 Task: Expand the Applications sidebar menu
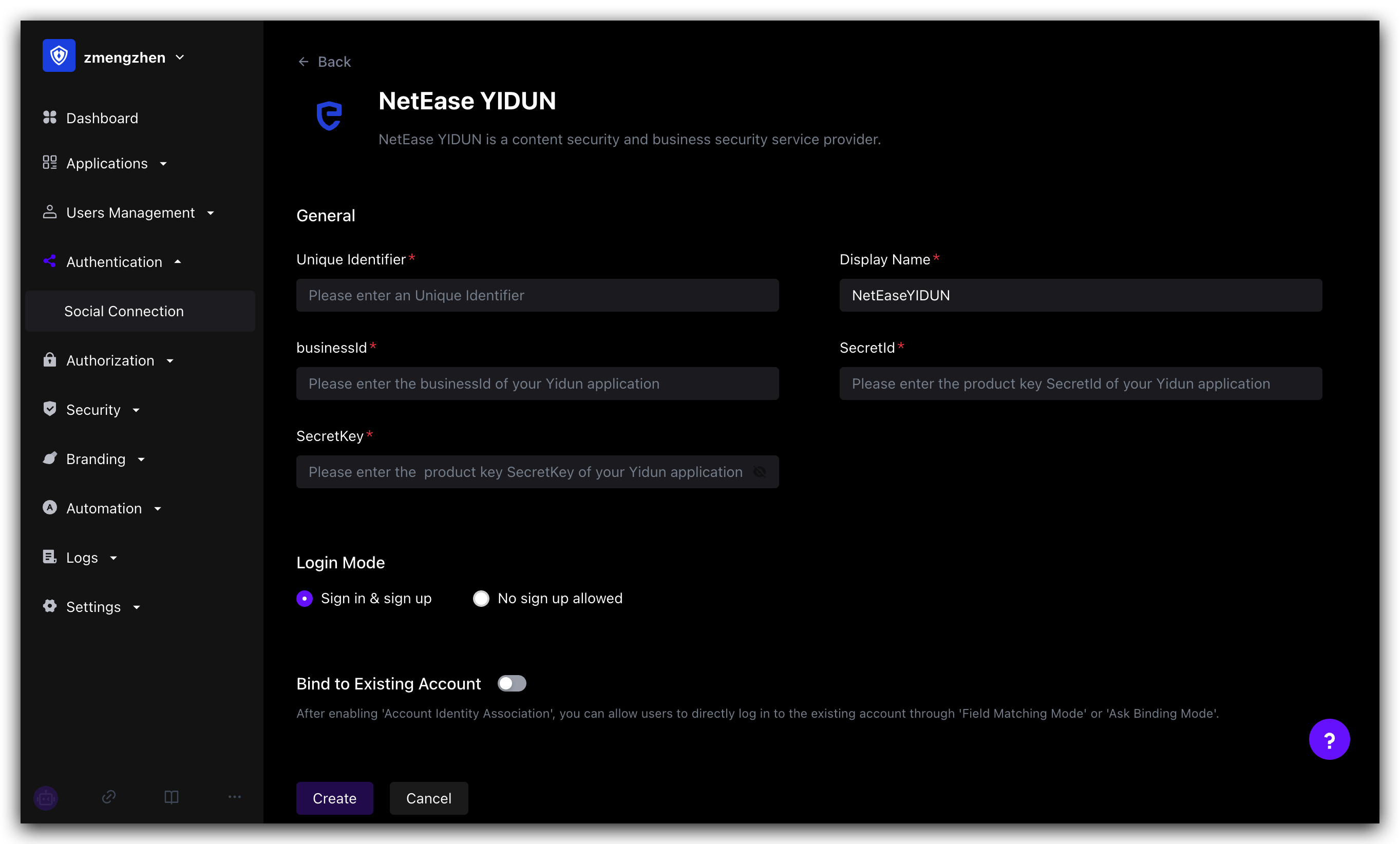[x=107, y=164]
